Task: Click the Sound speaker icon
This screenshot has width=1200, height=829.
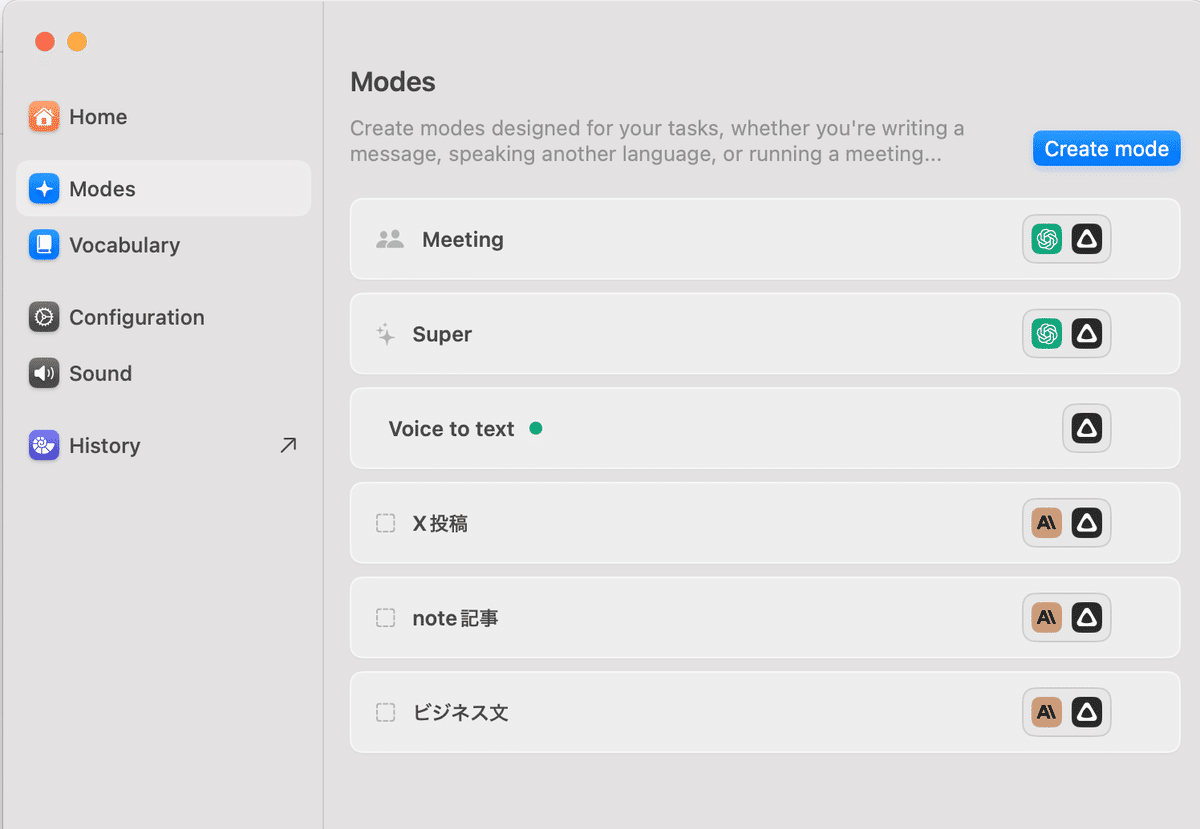Action: point(44,373)
